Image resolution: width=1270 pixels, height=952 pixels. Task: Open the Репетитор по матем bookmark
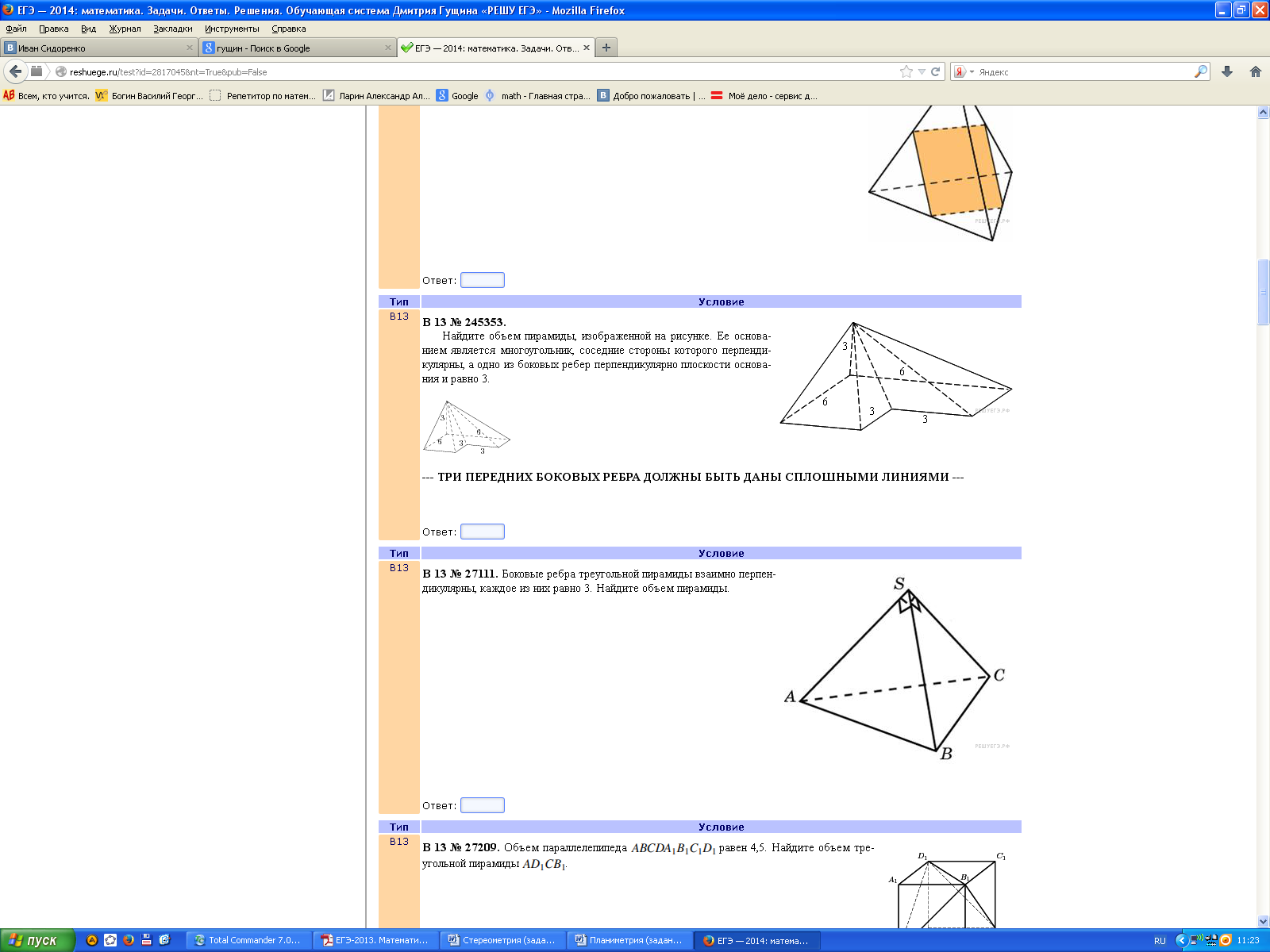point(262,95)
